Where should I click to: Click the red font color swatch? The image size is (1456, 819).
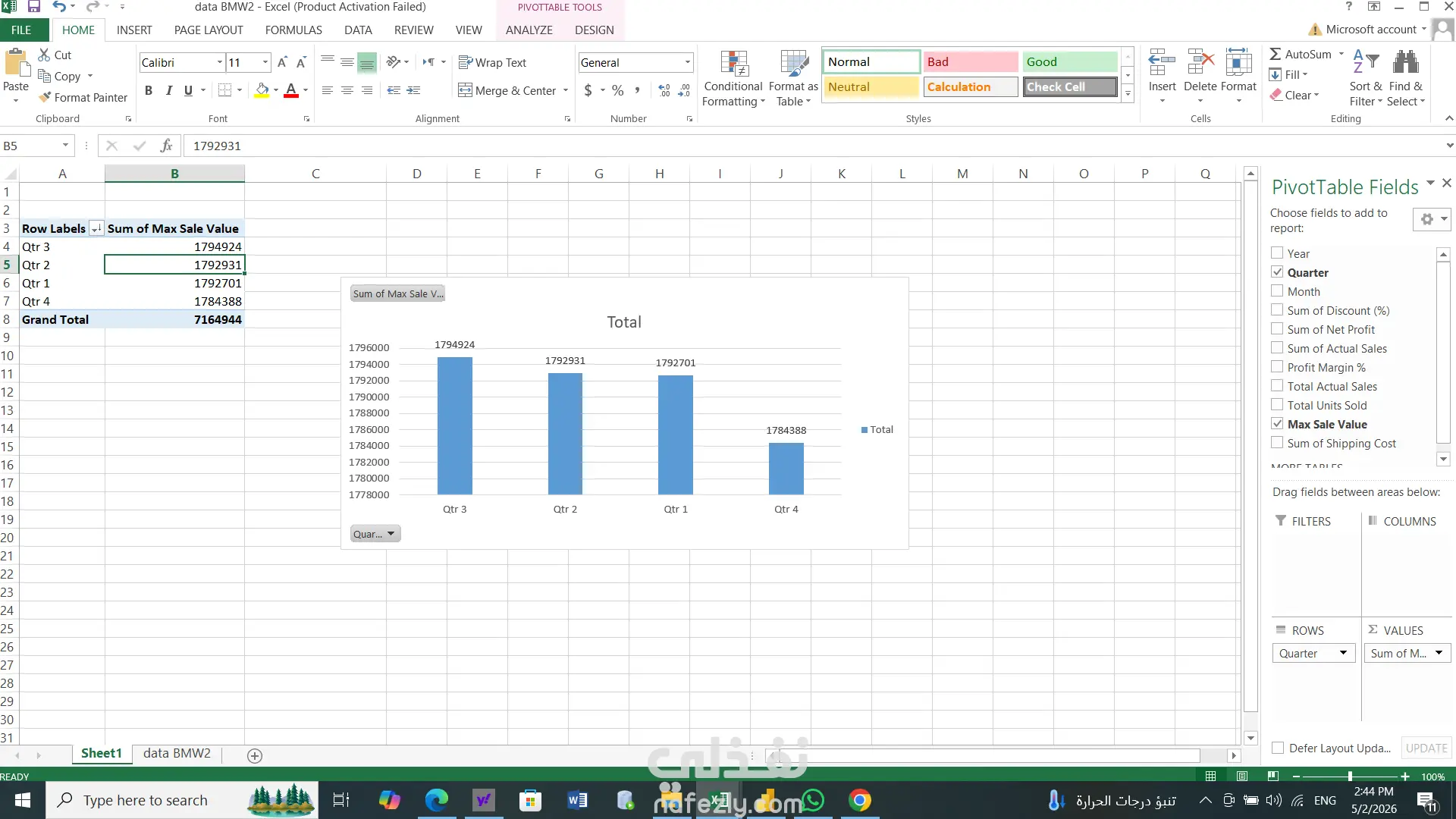[291, 90]
